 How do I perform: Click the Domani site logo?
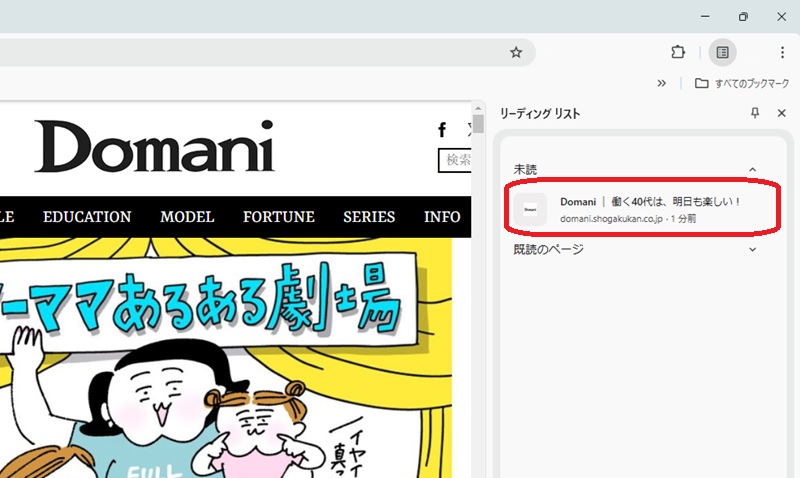155,146
